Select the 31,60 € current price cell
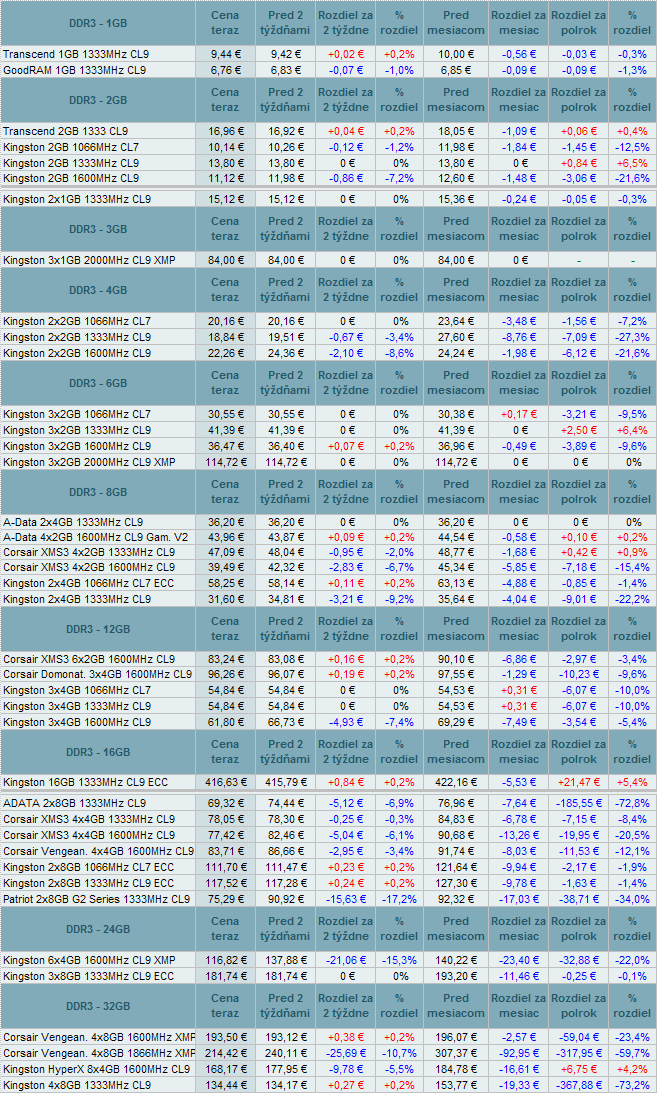The height and width of the screenshot is (1093, 657). coord(225,599)
